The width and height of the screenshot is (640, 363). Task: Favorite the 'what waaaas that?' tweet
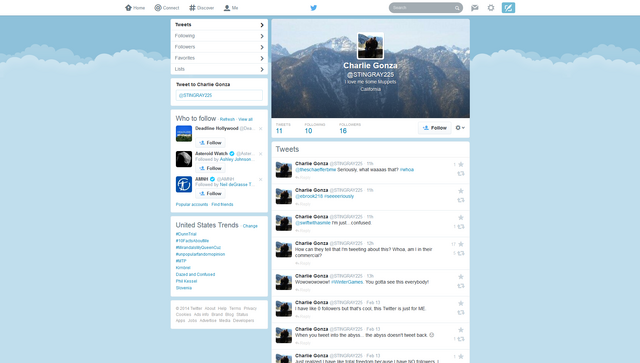461,165
